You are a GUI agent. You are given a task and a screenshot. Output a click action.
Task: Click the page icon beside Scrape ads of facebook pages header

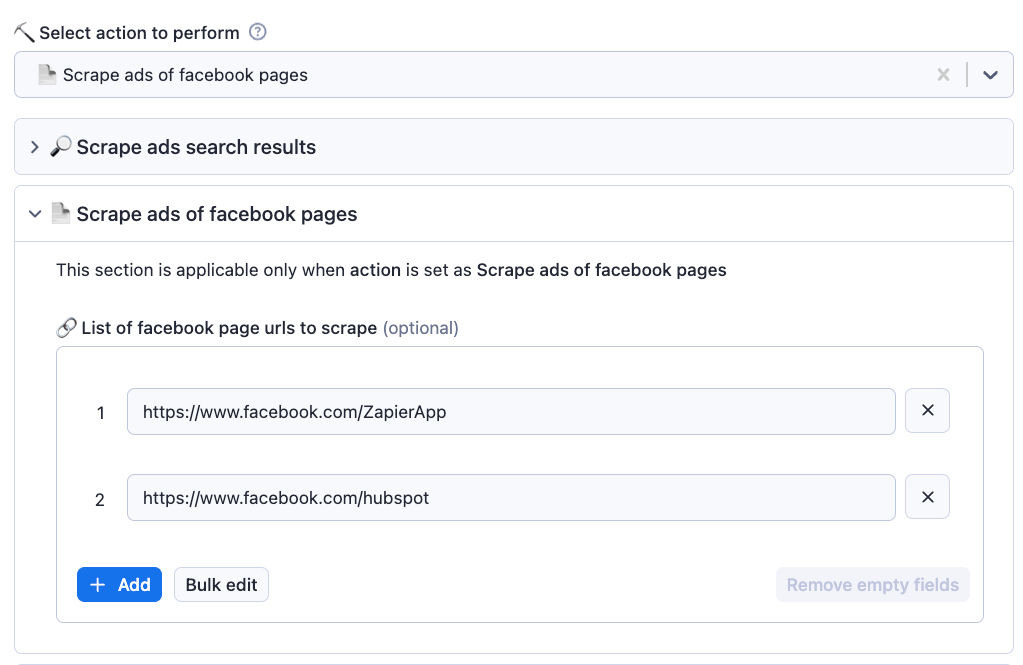tap(62, 213)
